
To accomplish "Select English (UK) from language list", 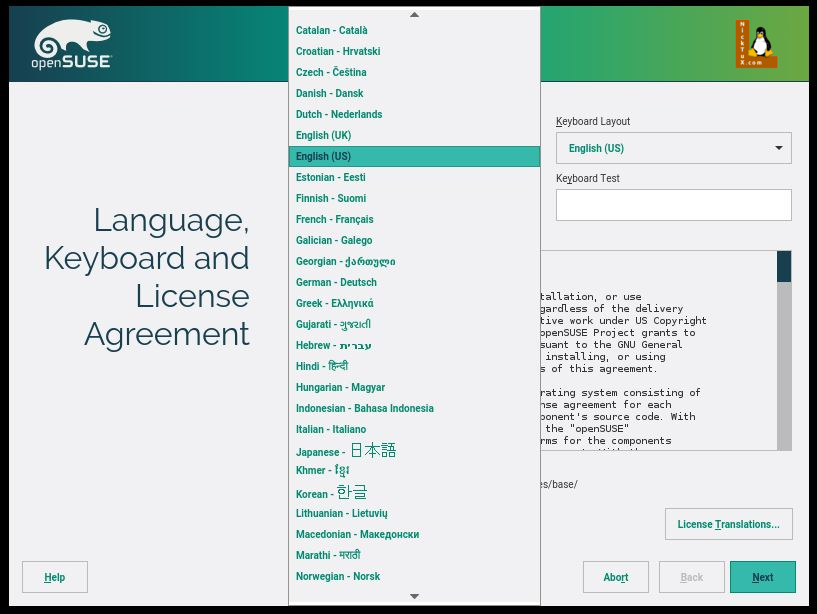I will pos(323,135).
